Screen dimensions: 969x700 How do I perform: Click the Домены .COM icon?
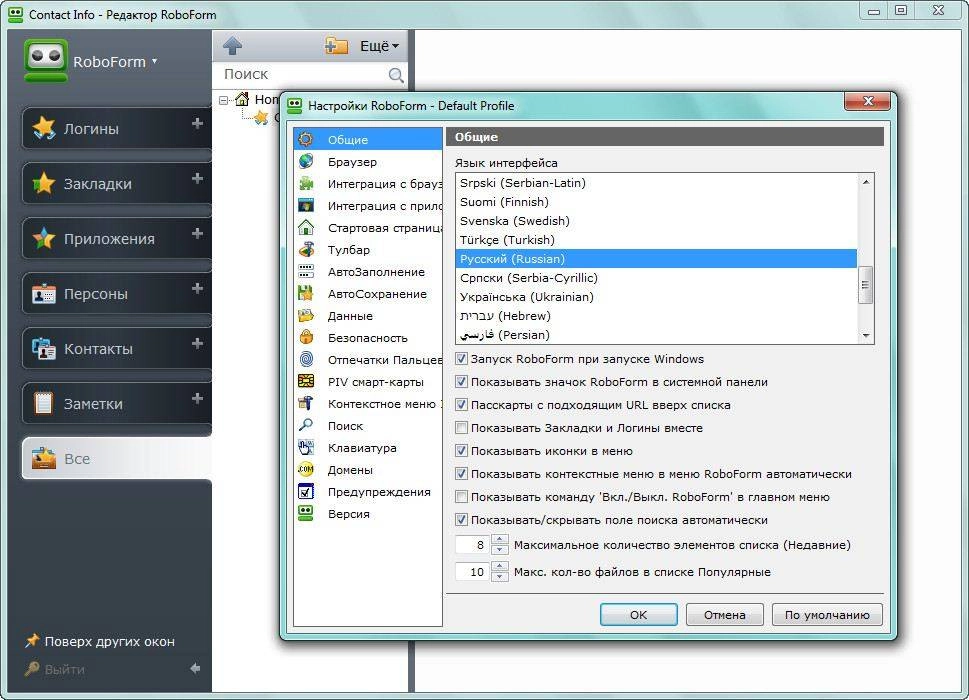306,470
